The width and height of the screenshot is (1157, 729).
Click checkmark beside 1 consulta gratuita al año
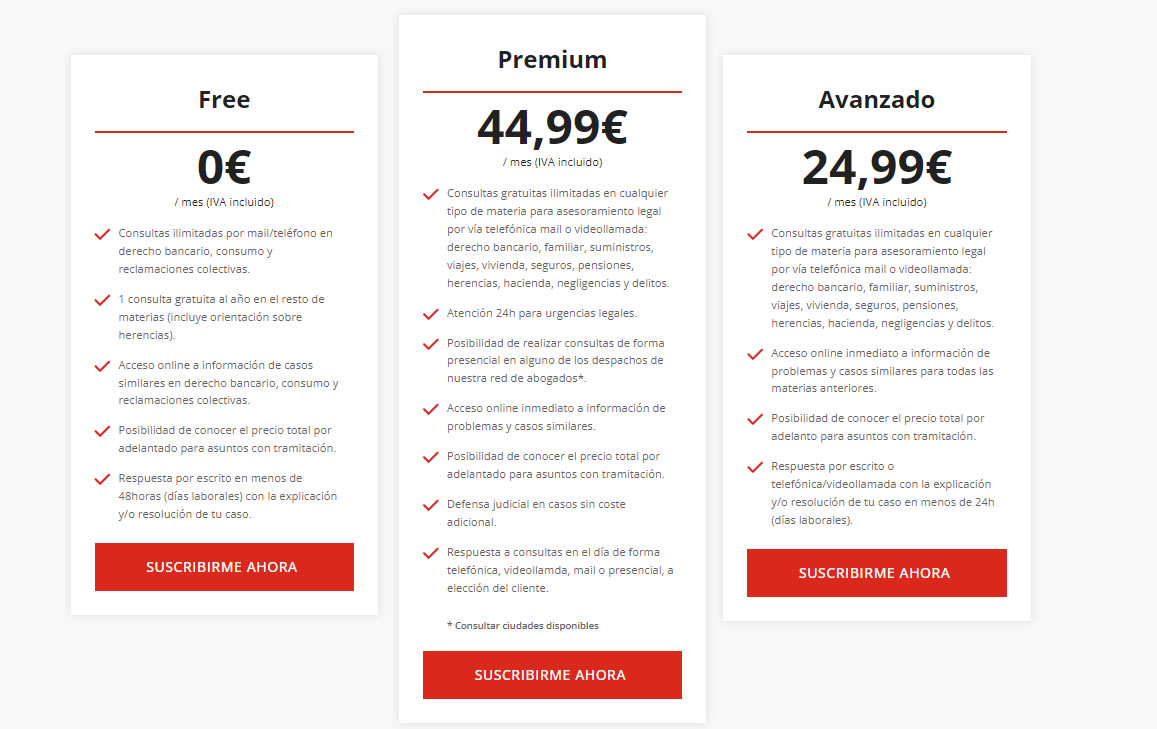pyautogui.click(x=103, y=300)
